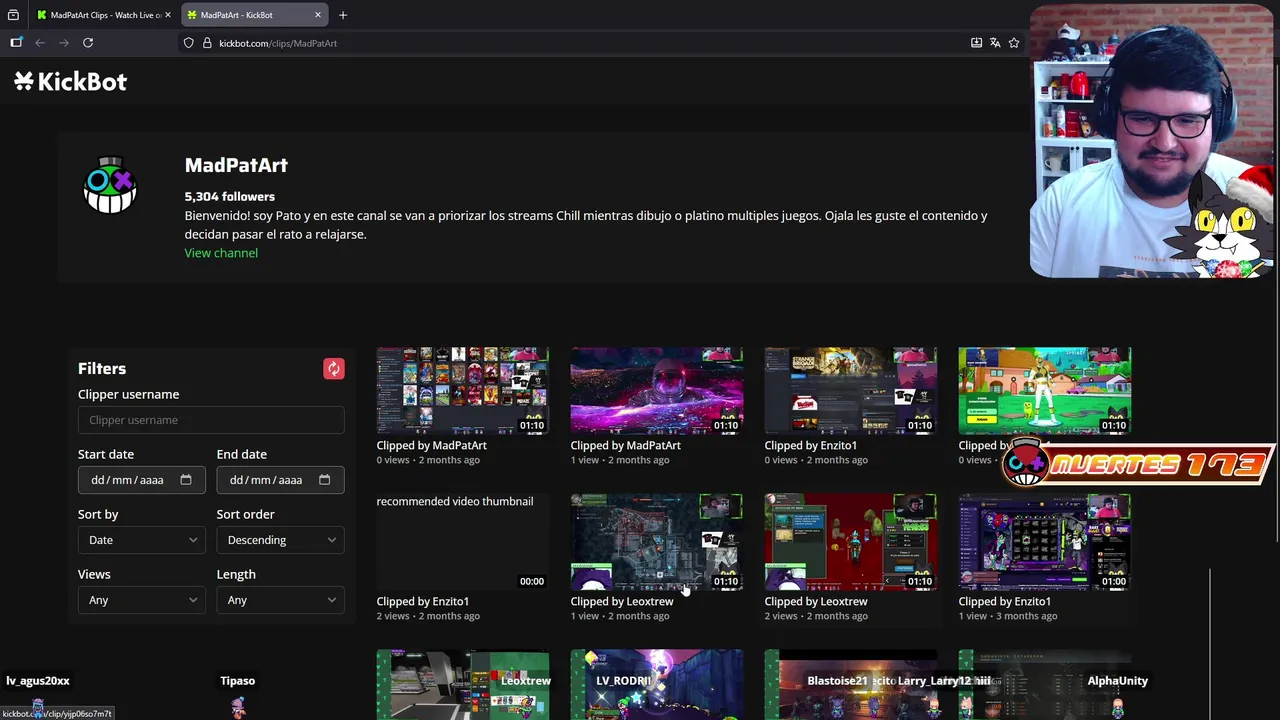Open the 01:00 clip thumbnail by Enzito1
The width and height of the screenshot is (1280, 720).
(1045, 542)
